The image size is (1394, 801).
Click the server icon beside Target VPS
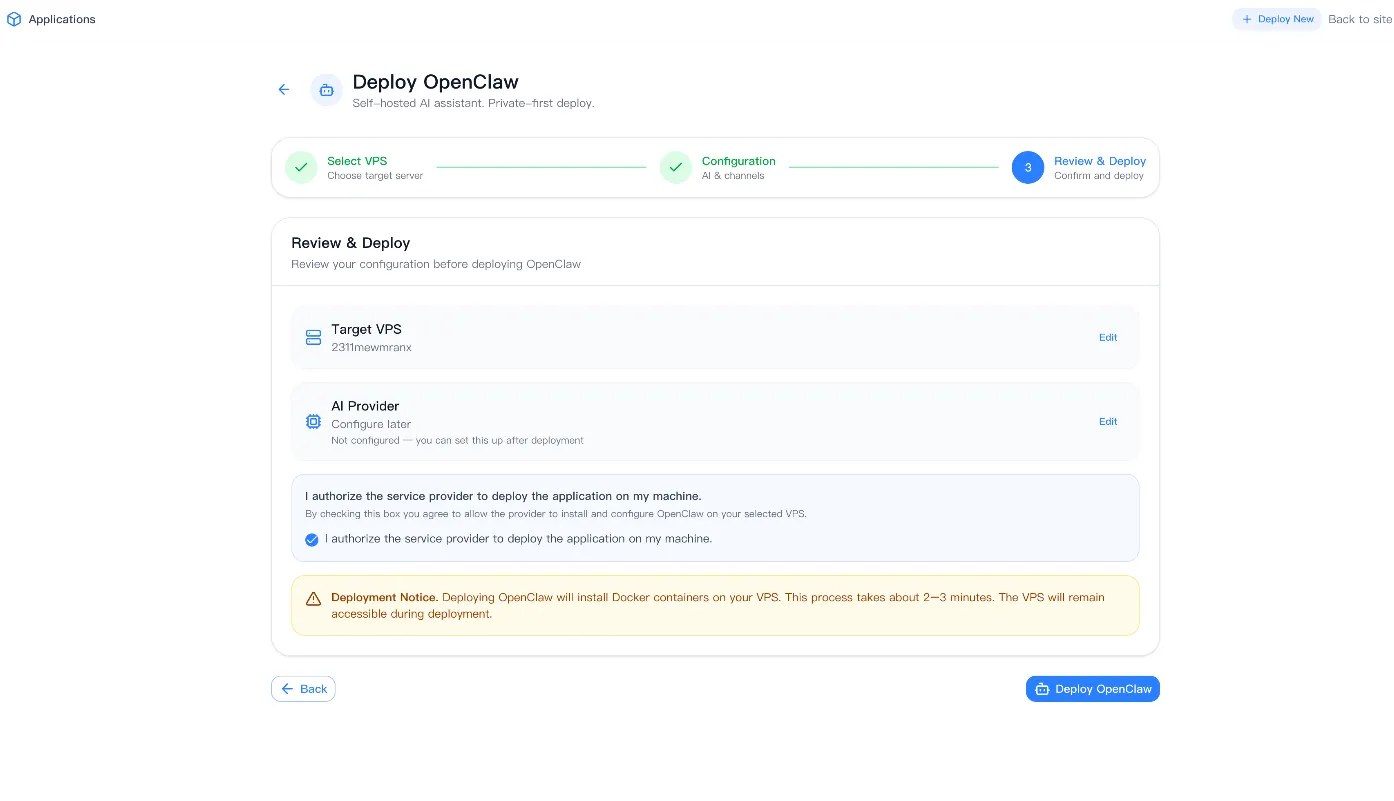313,337
